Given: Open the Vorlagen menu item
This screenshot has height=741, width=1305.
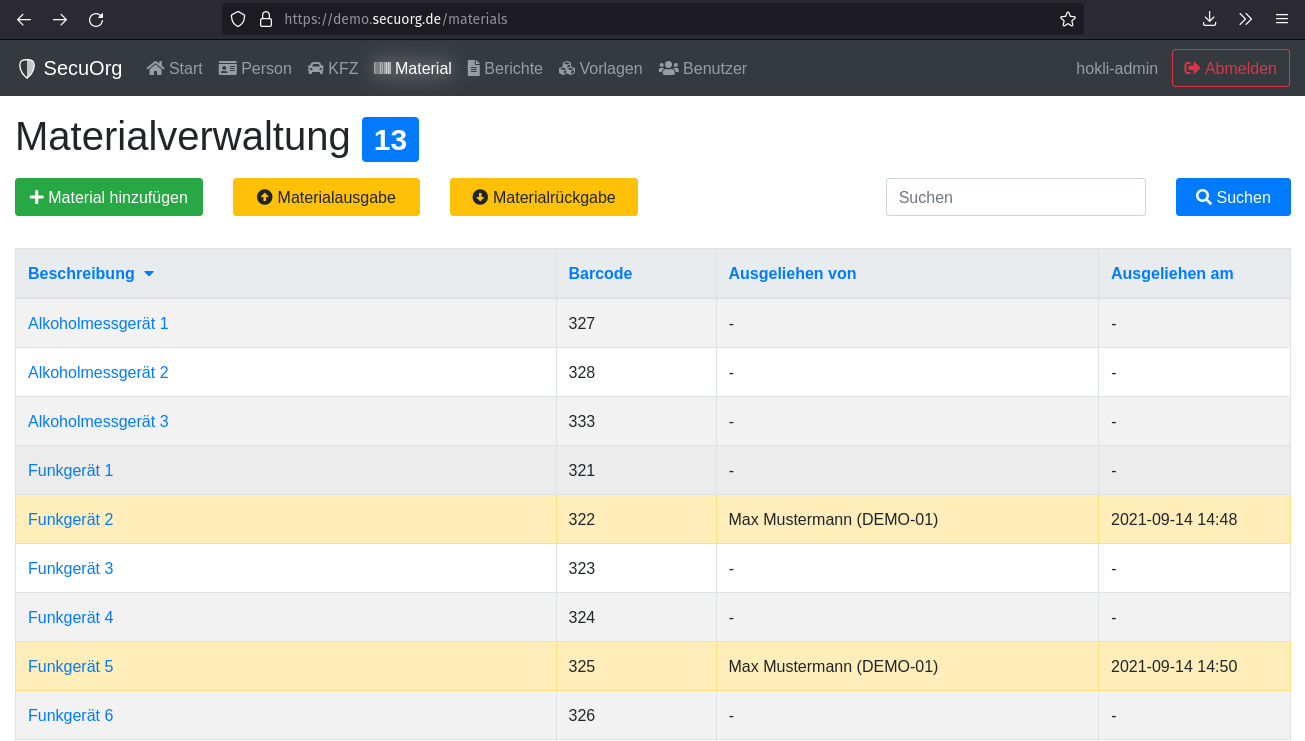Looking at the screenshot, I should tap(600, 68).
